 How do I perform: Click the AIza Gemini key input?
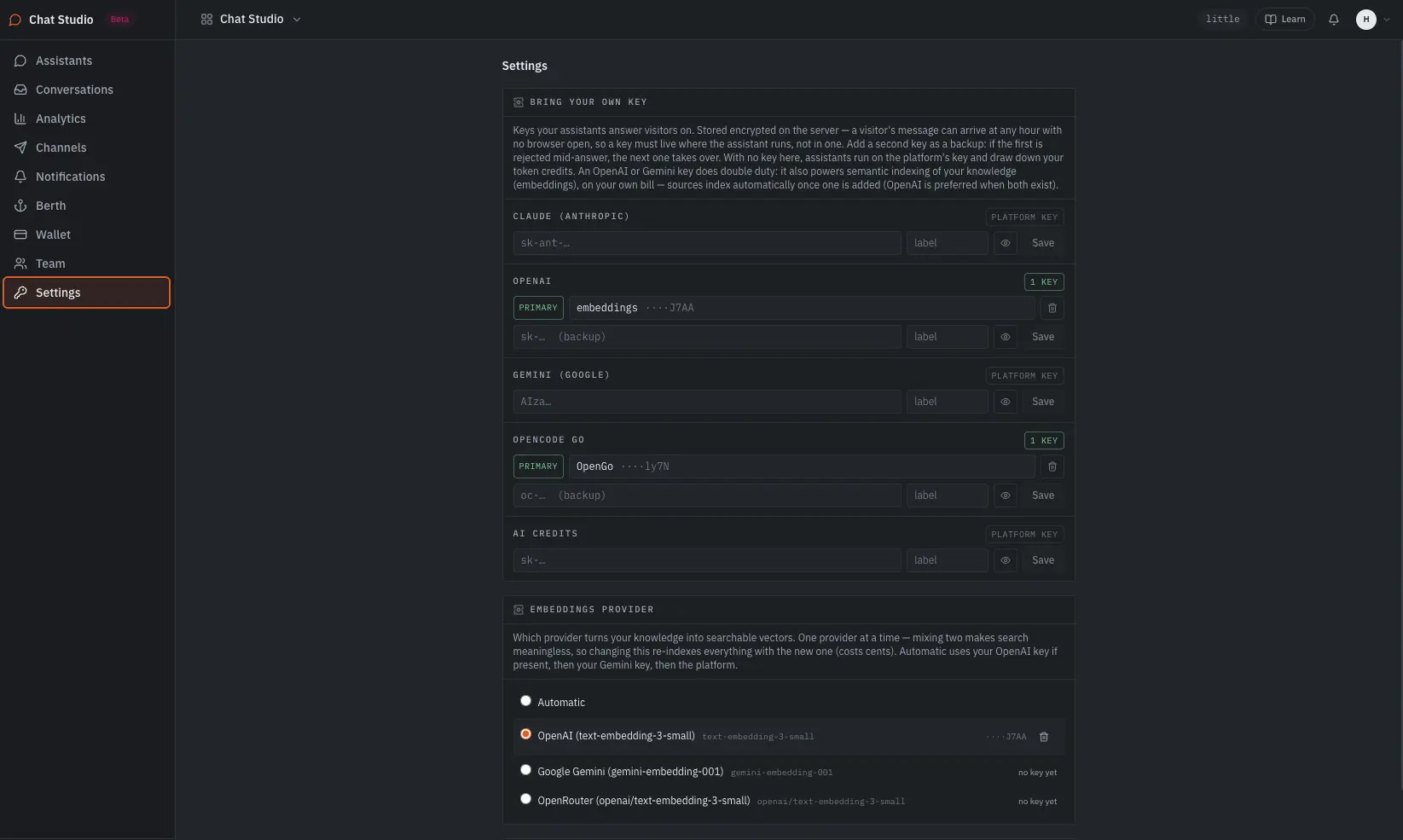(x=707, y=402)
